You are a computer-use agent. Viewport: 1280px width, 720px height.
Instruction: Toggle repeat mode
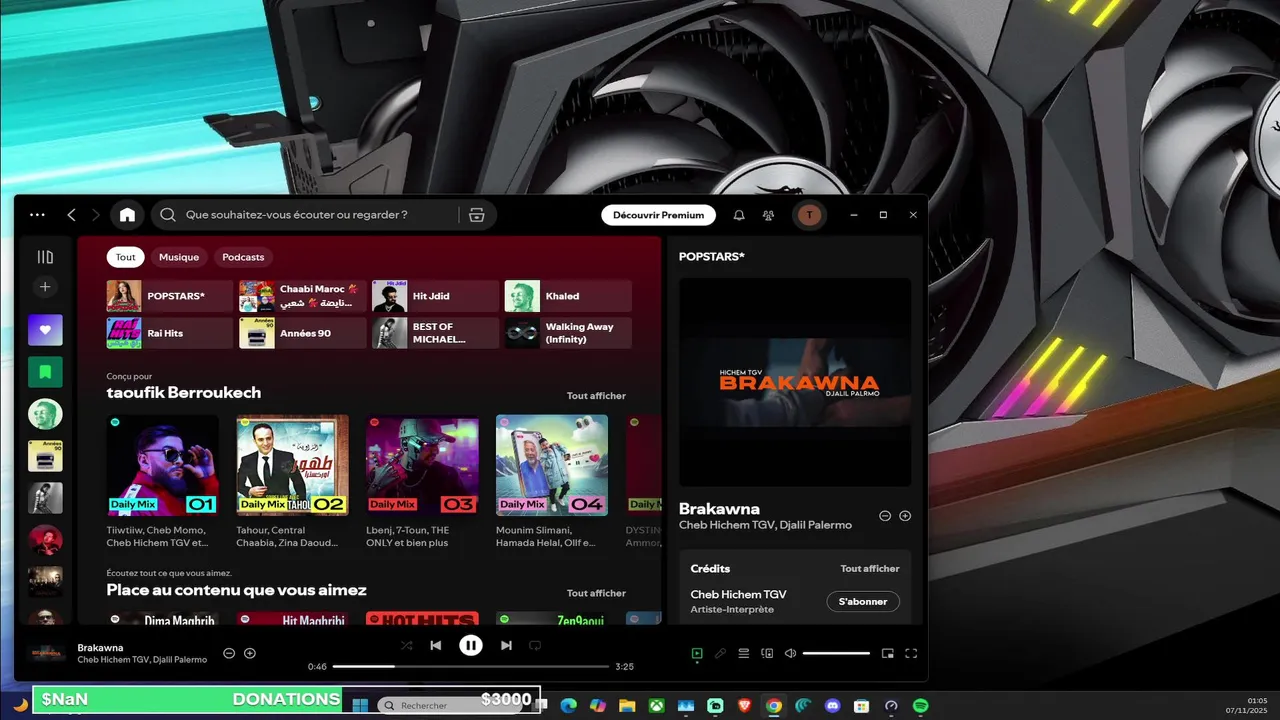pos(535,646)
